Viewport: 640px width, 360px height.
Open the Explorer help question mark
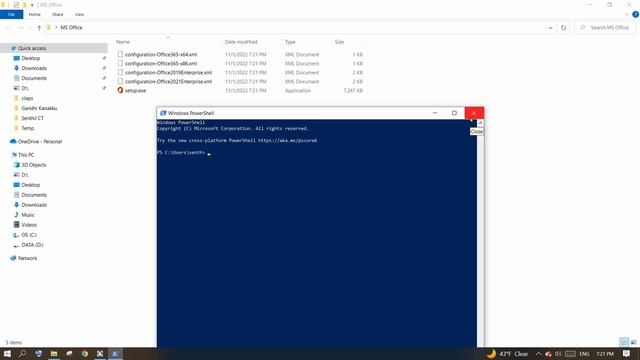pos(635,14)
